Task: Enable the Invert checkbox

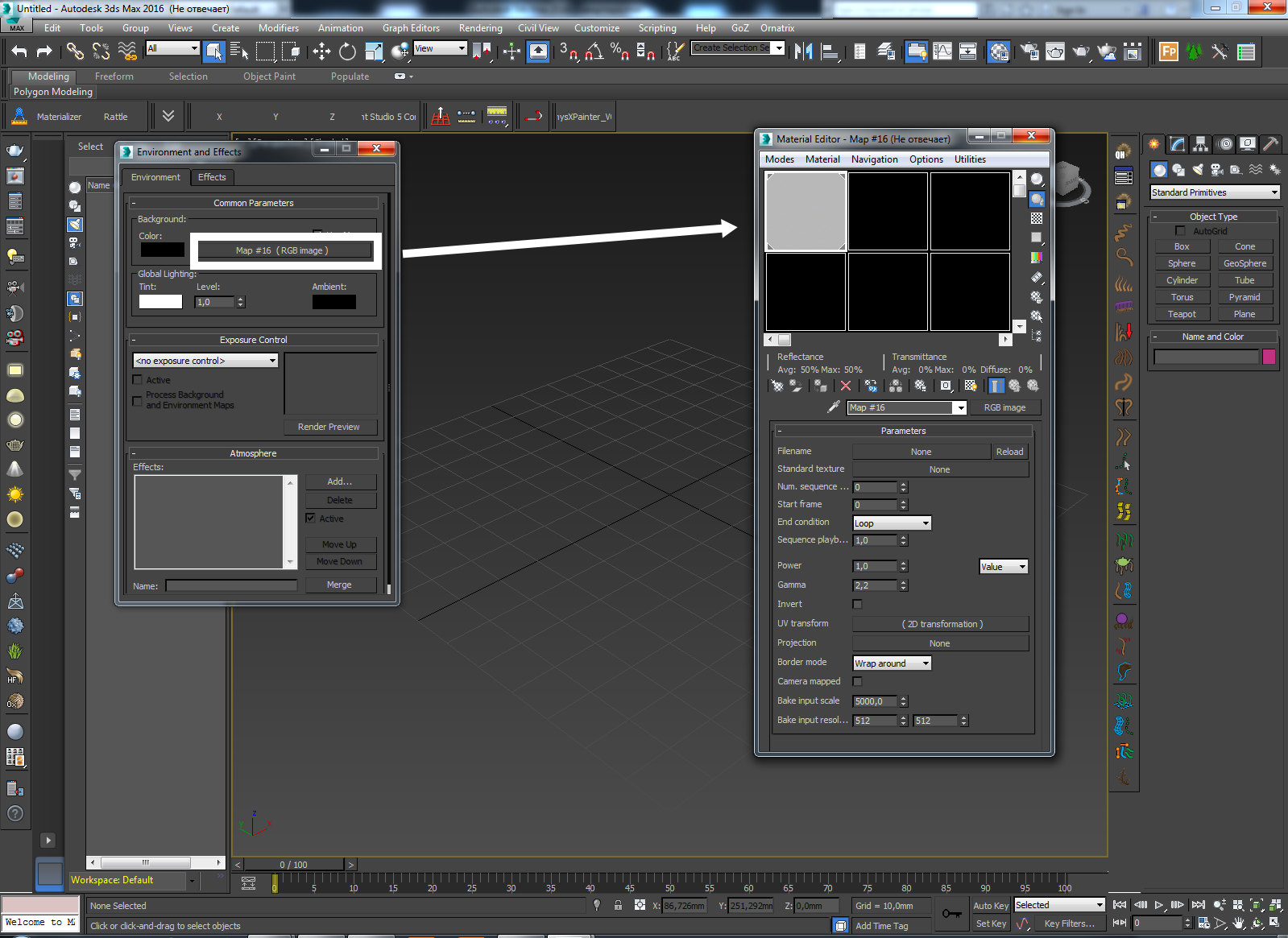Action: [x=857, y=604]
